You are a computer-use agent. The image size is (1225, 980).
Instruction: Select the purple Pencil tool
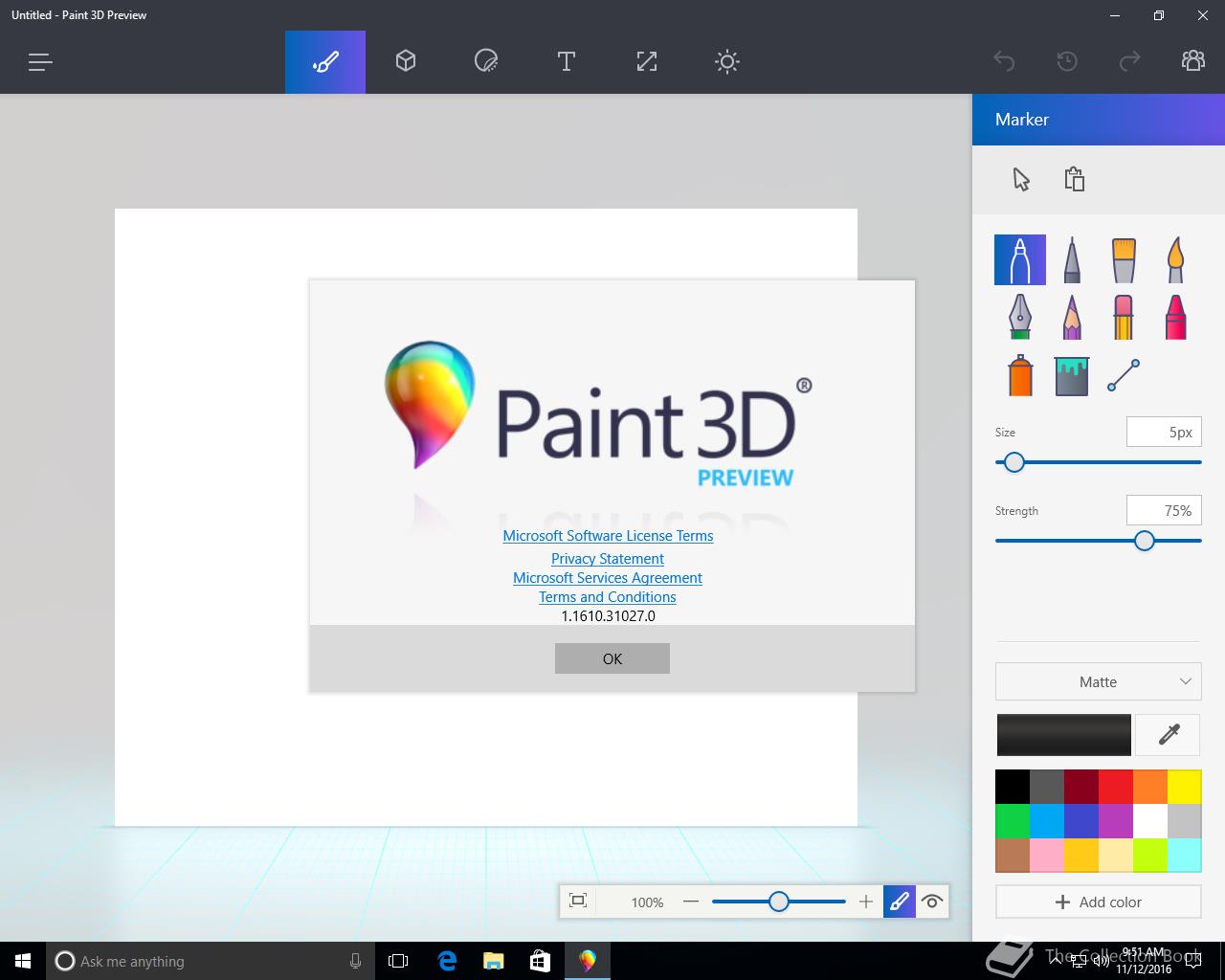coord(1072,316)
